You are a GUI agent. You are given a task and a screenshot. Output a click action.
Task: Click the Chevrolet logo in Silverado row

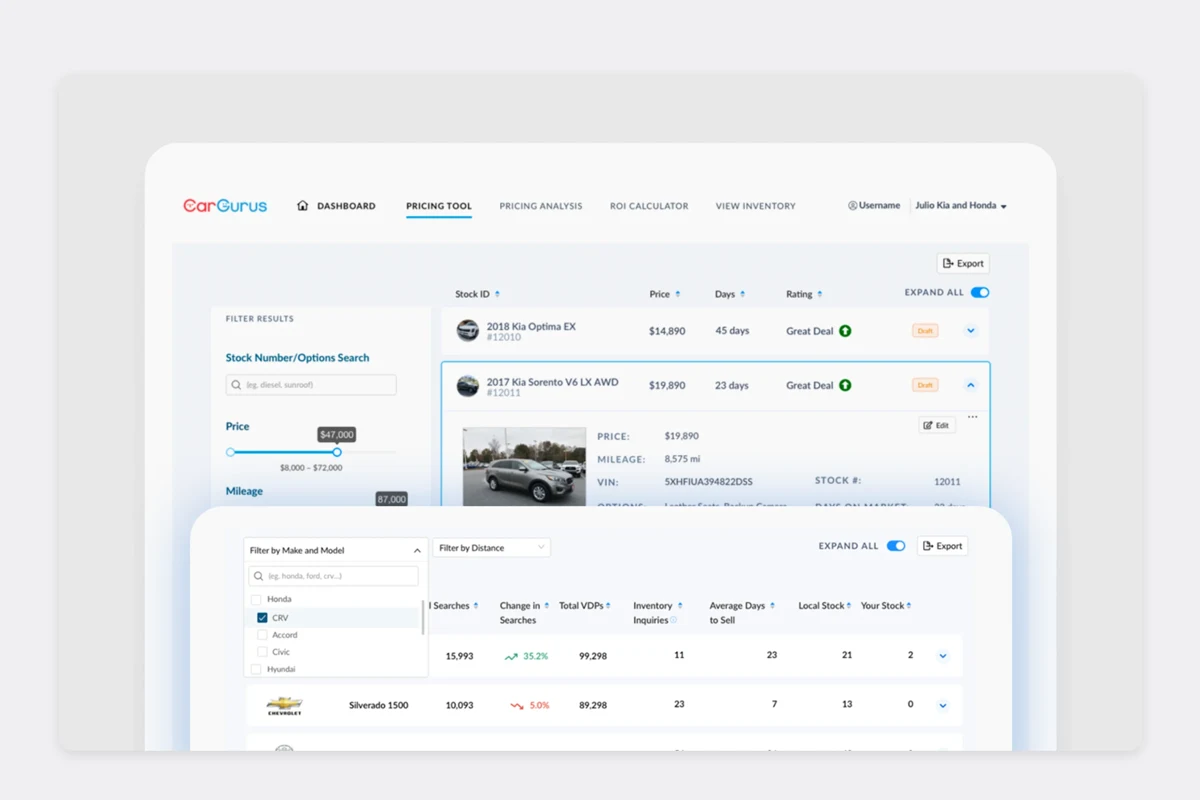tap(285, 705)
